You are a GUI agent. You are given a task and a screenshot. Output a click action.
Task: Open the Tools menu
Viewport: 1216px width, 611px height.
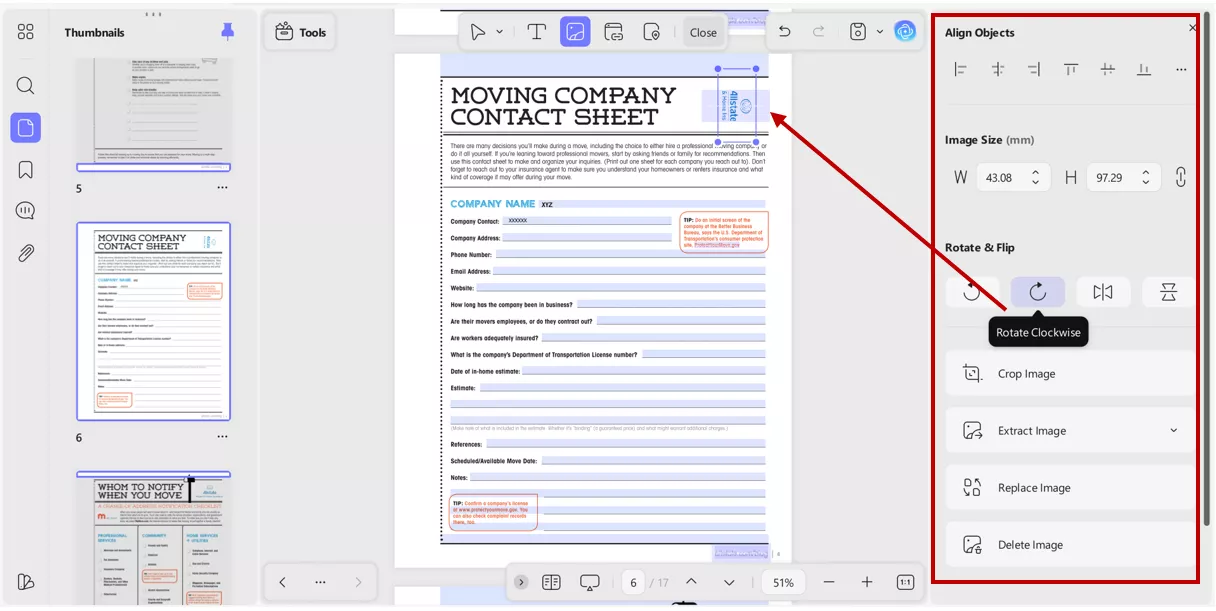(x=300, y=31)
